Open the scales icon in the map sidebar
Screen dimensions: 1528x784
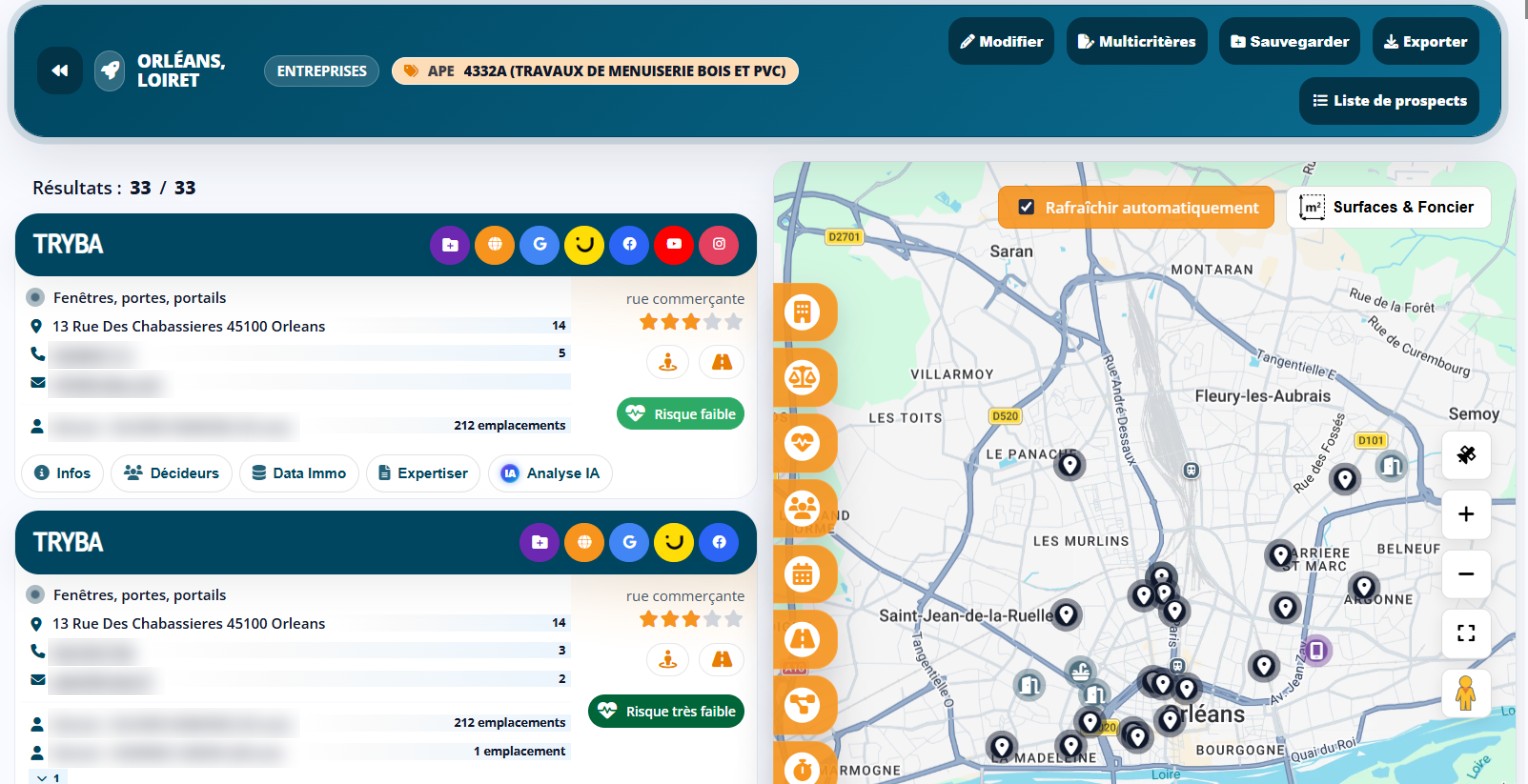803,377
